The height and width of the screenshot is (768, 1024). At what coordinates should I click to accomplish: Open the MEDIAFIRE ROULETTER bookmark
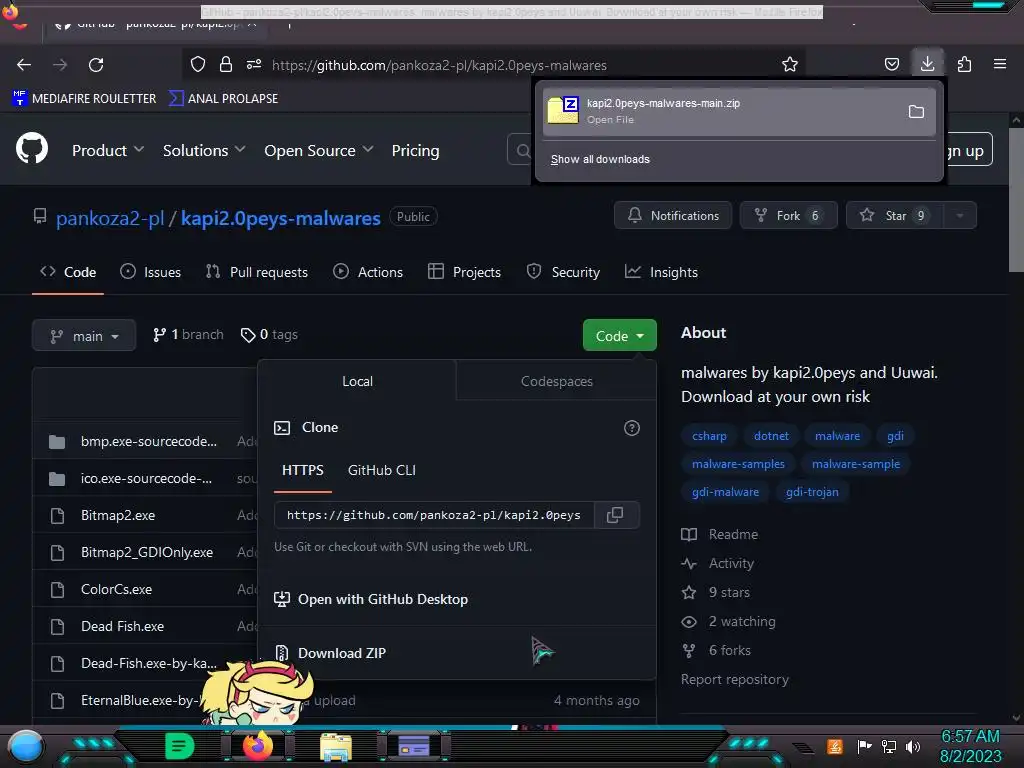(x=84, y=99)
